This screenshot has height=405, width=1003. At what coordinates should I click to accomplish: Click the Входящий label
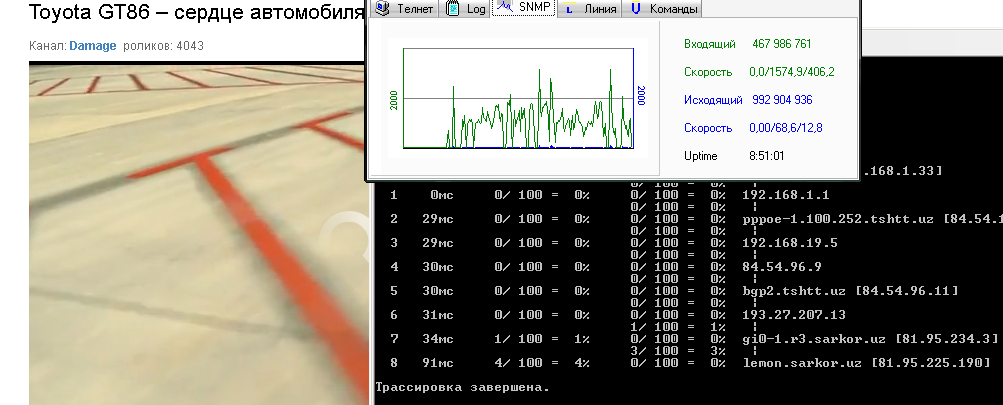(x=709, y=44)
